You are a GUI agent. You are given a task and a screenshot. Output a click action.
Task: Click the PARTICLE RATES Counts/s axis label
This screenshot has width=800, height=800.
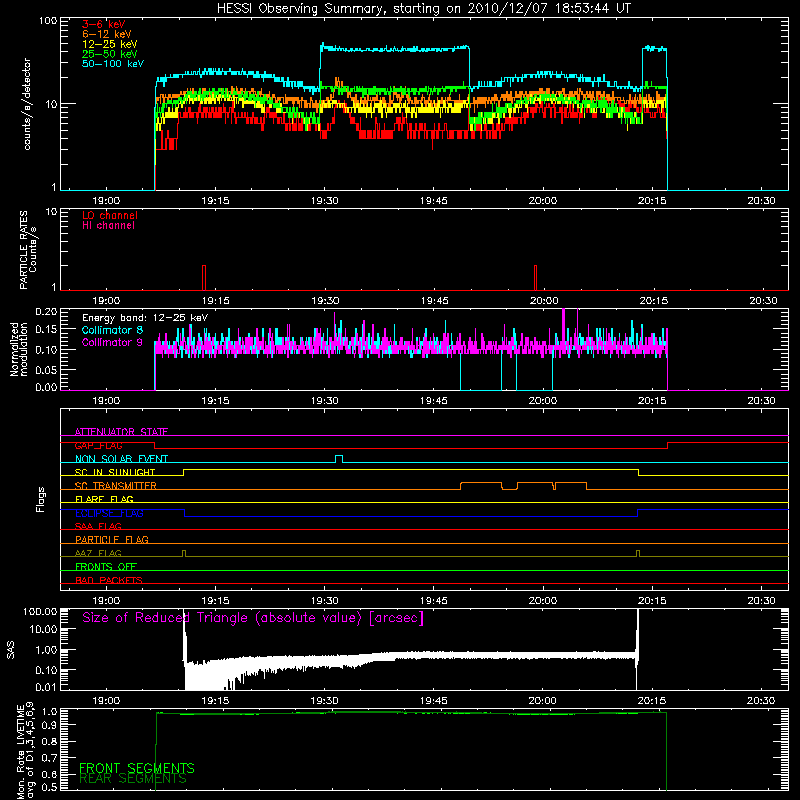(x=28, y=250)
